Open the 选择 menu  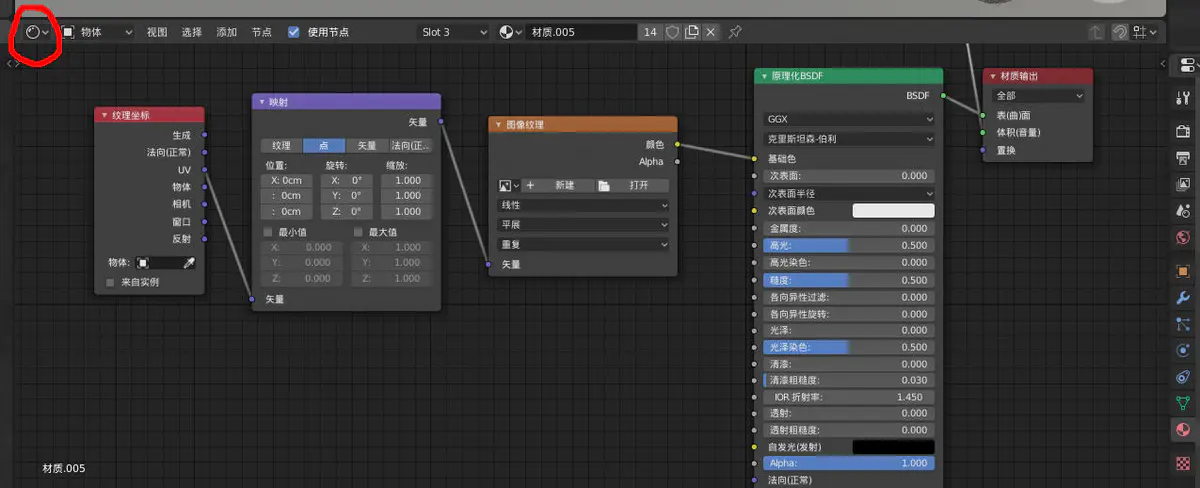(192, 32)
